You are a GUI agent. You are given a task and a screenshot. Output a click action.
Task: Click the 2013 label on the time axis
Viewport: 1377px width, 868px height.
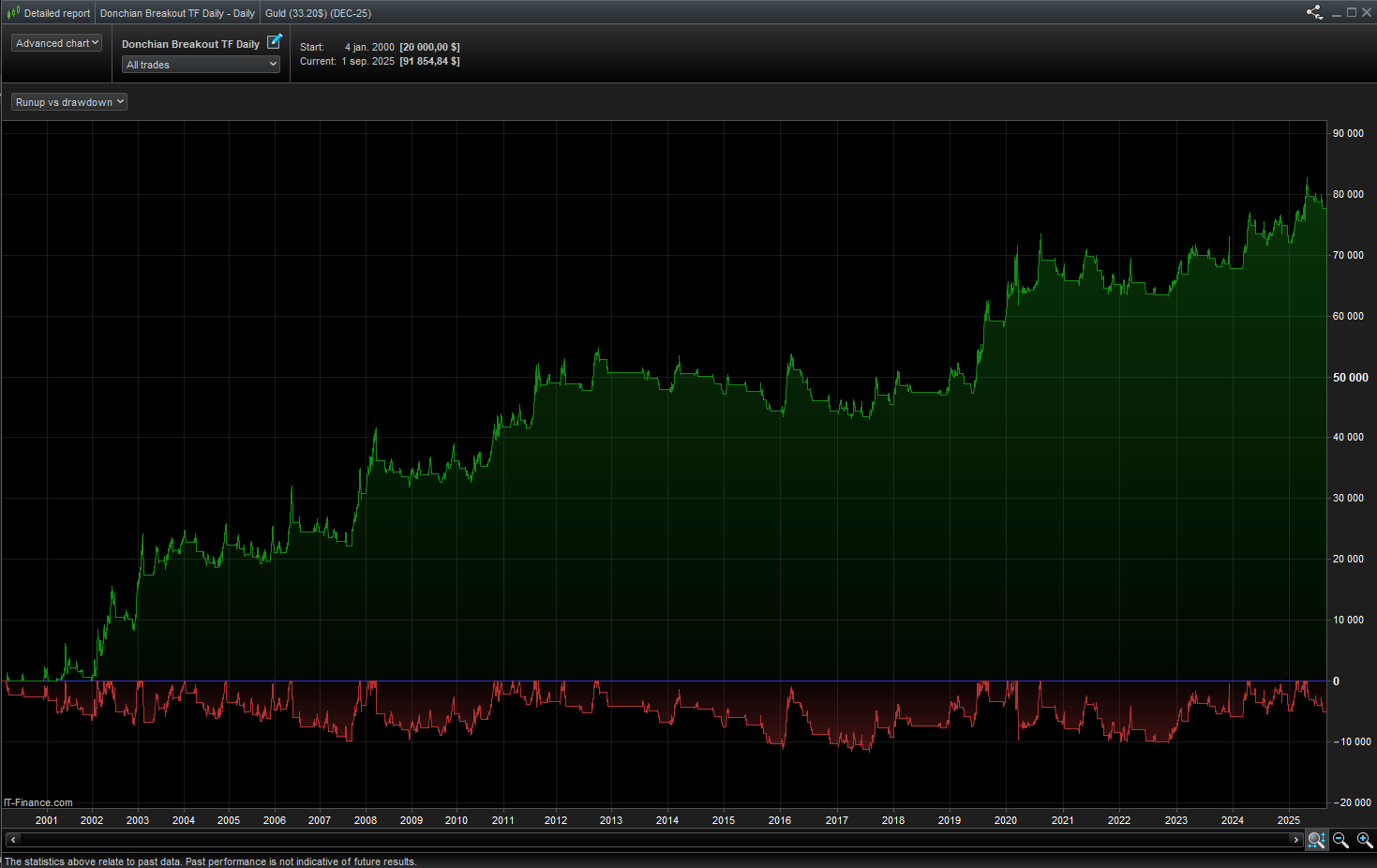point(611,820)
